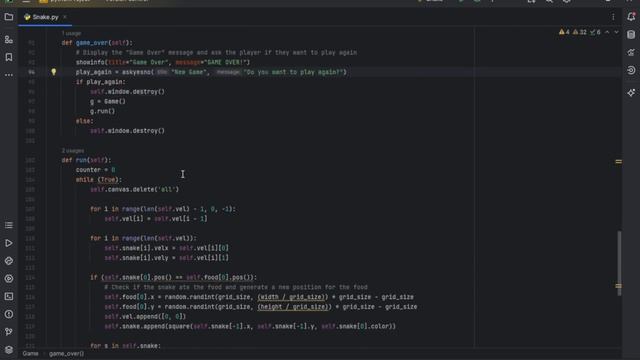640x360 pixels.
Task: Open the Structure tool window icon
Action: click(9, 225)
